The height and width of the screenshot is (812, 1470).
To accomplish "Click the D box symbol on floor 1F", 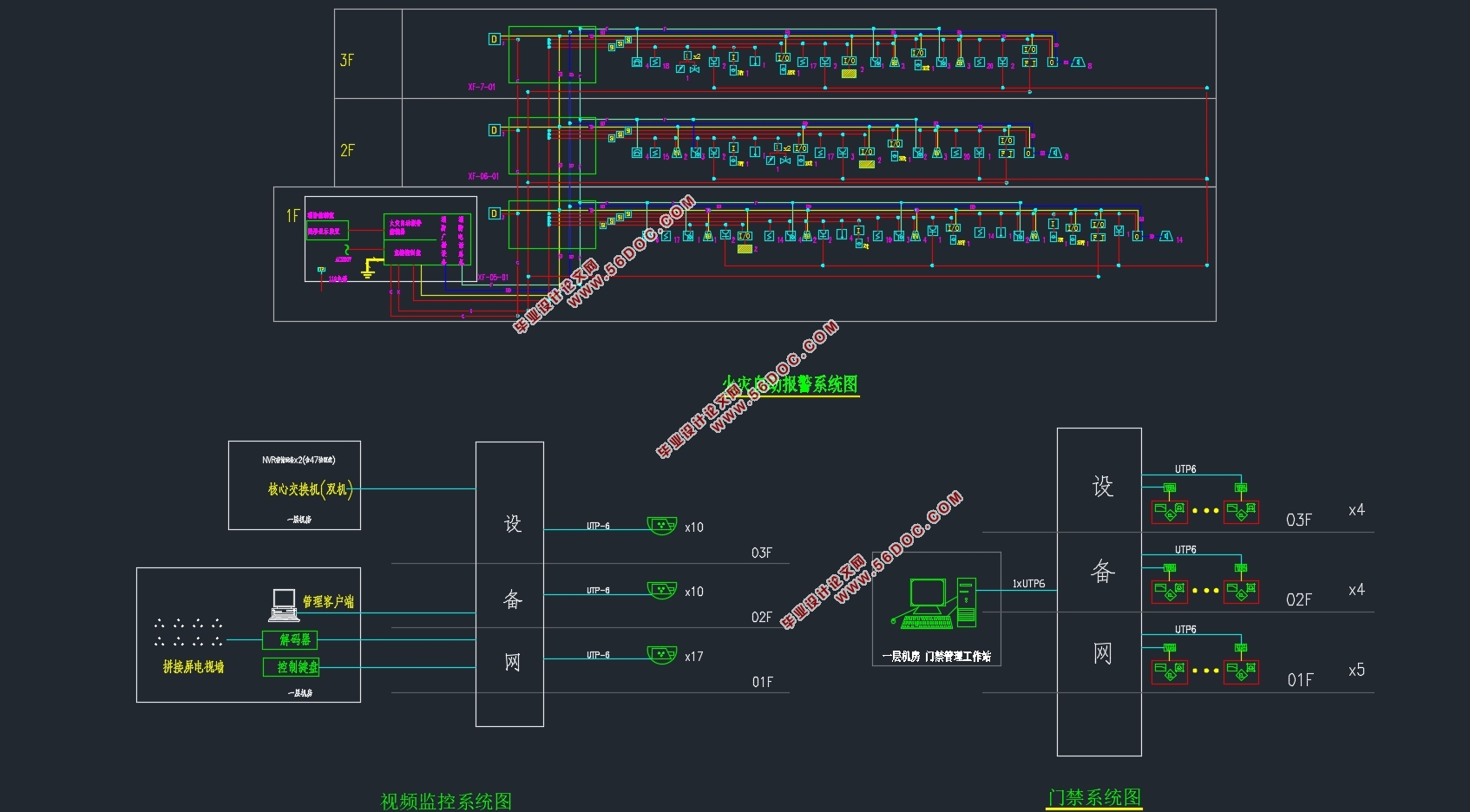I will click(494, 213).
